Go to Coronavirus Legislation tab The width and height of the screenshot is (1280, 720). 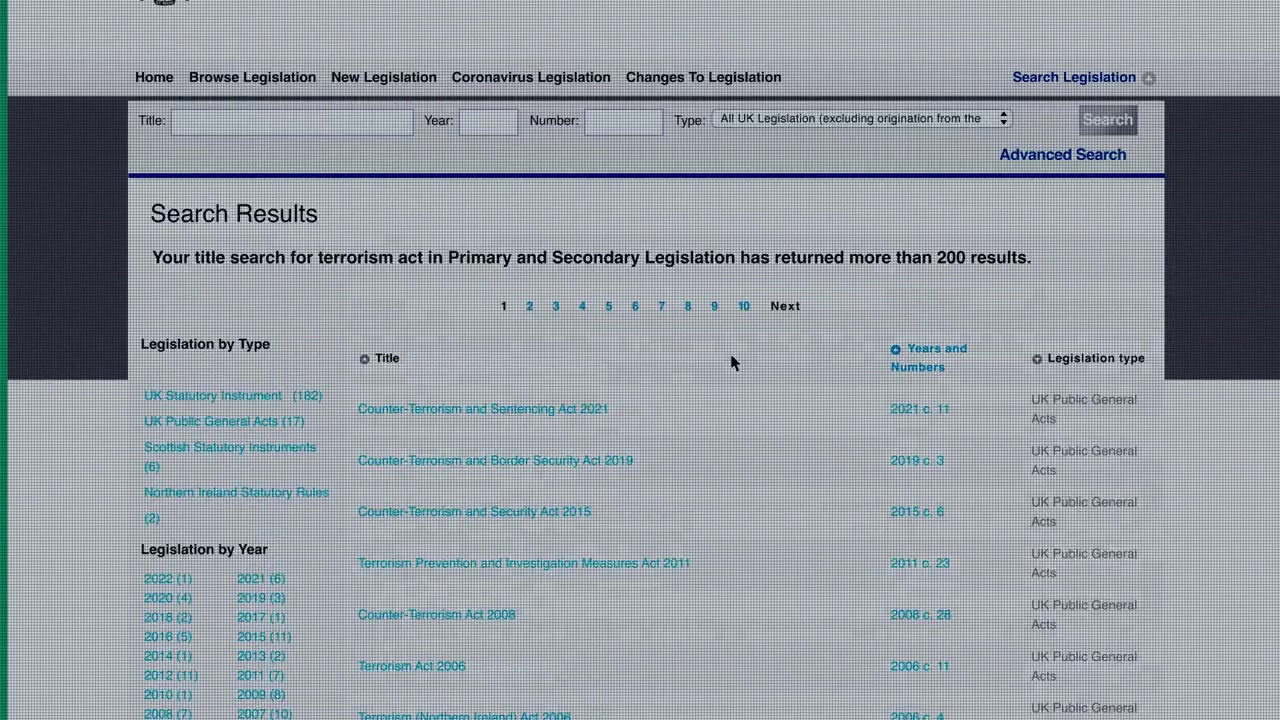tap(530, 77)
